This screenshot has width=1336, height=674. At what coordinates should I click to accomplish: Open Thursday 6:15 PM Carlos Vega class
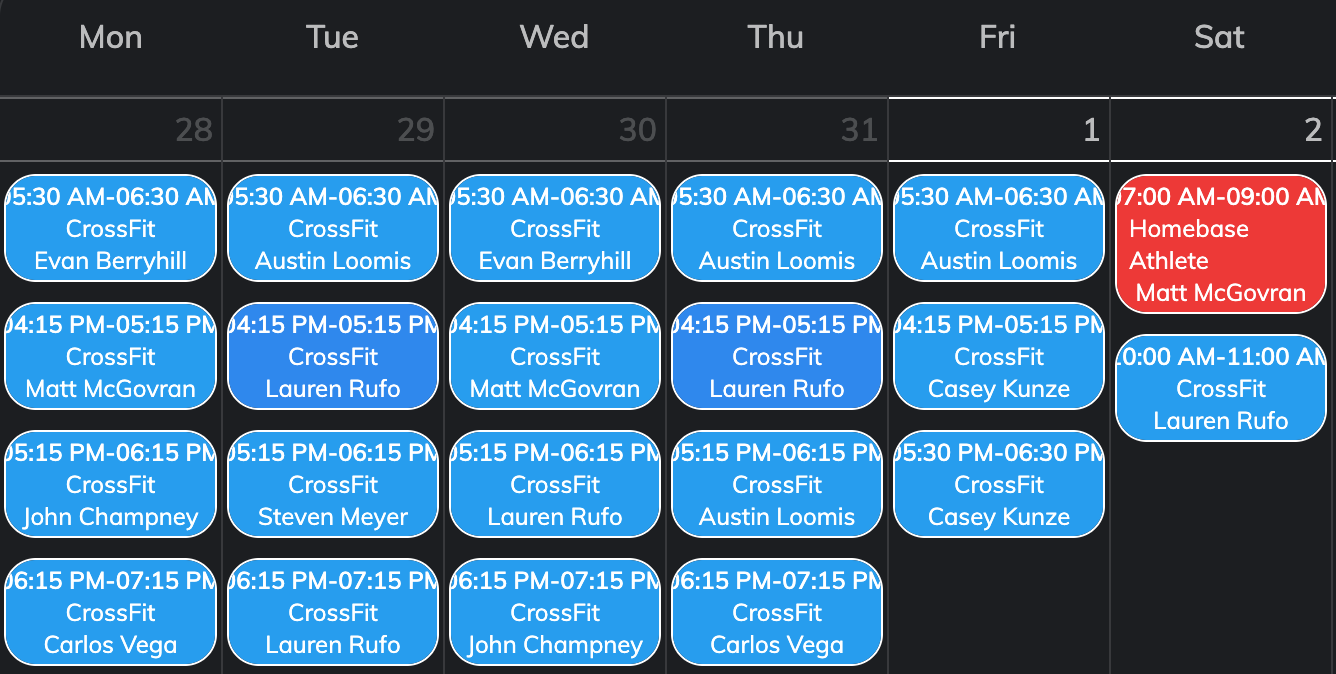point(777,613)
